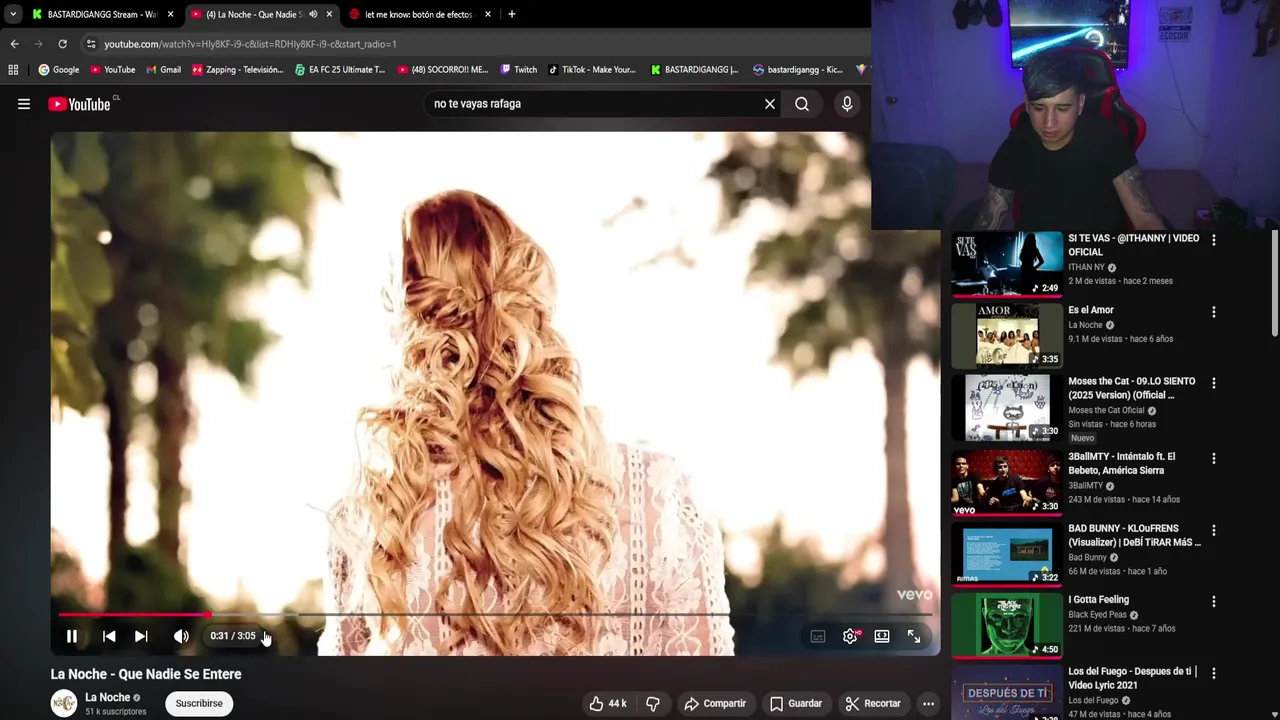Dislike the video

(653, 703)
